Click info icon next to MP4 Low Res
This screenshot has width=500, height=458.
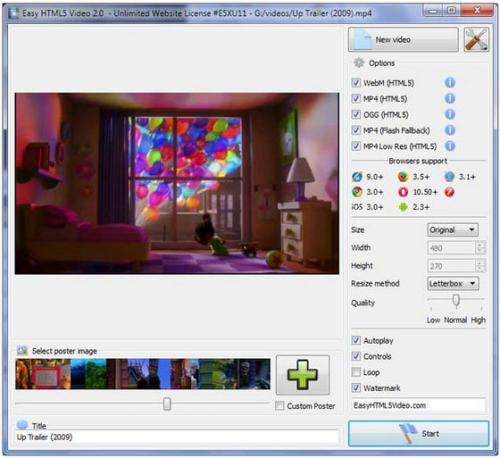coord(450,146)
